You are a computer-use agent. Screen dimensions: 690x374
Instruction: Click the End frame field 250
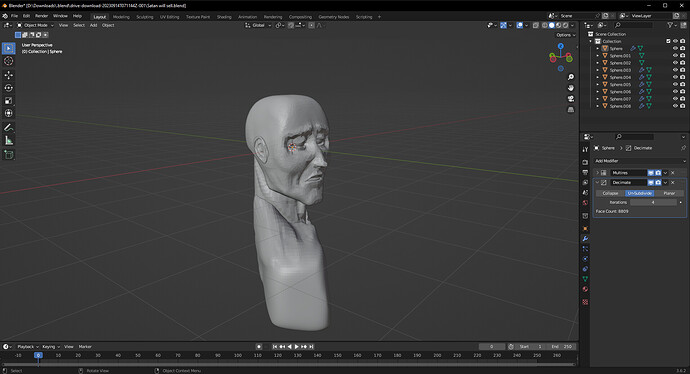(562, 347)
